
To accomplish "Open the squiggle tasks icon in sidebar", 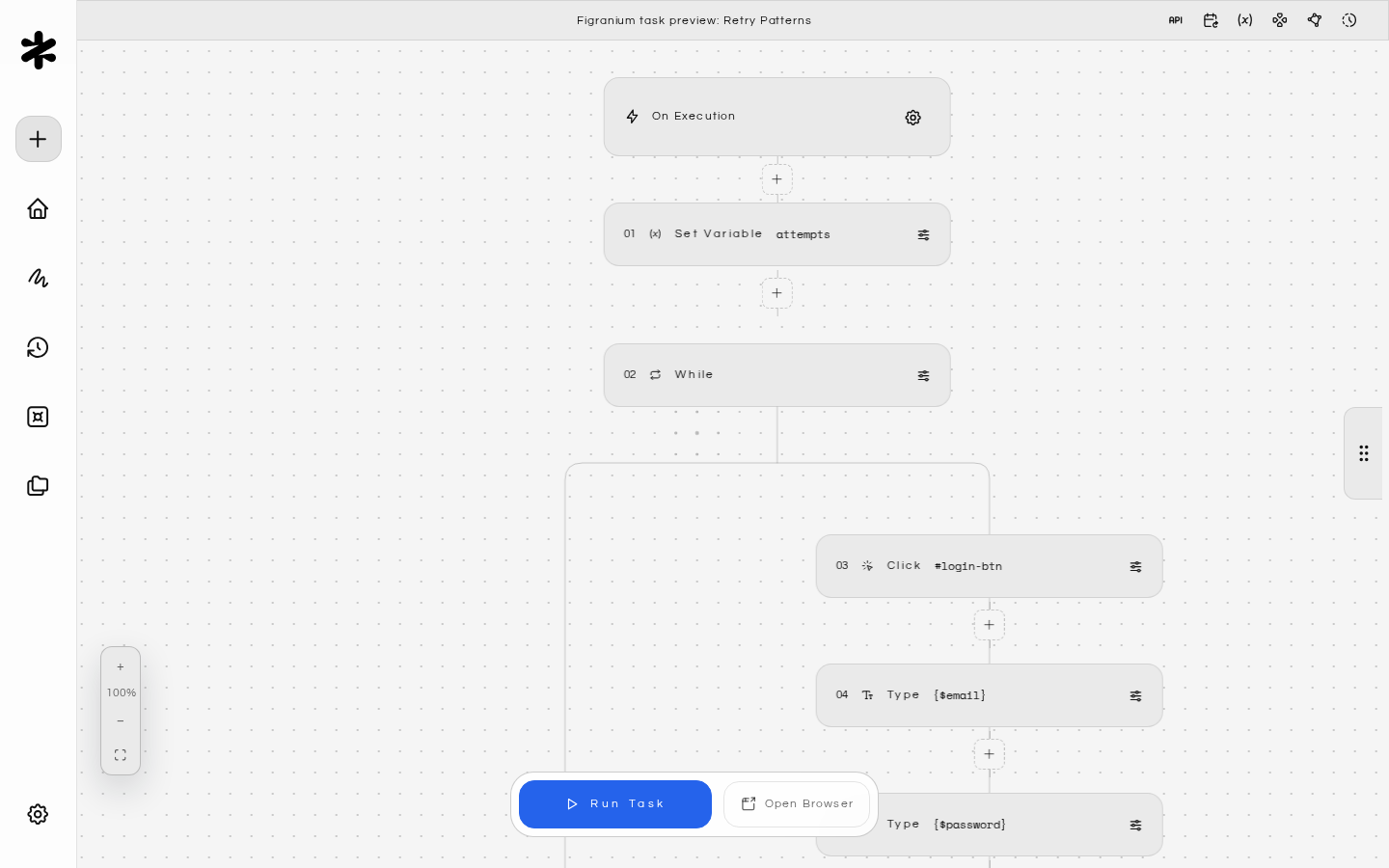I will point(38,278).
